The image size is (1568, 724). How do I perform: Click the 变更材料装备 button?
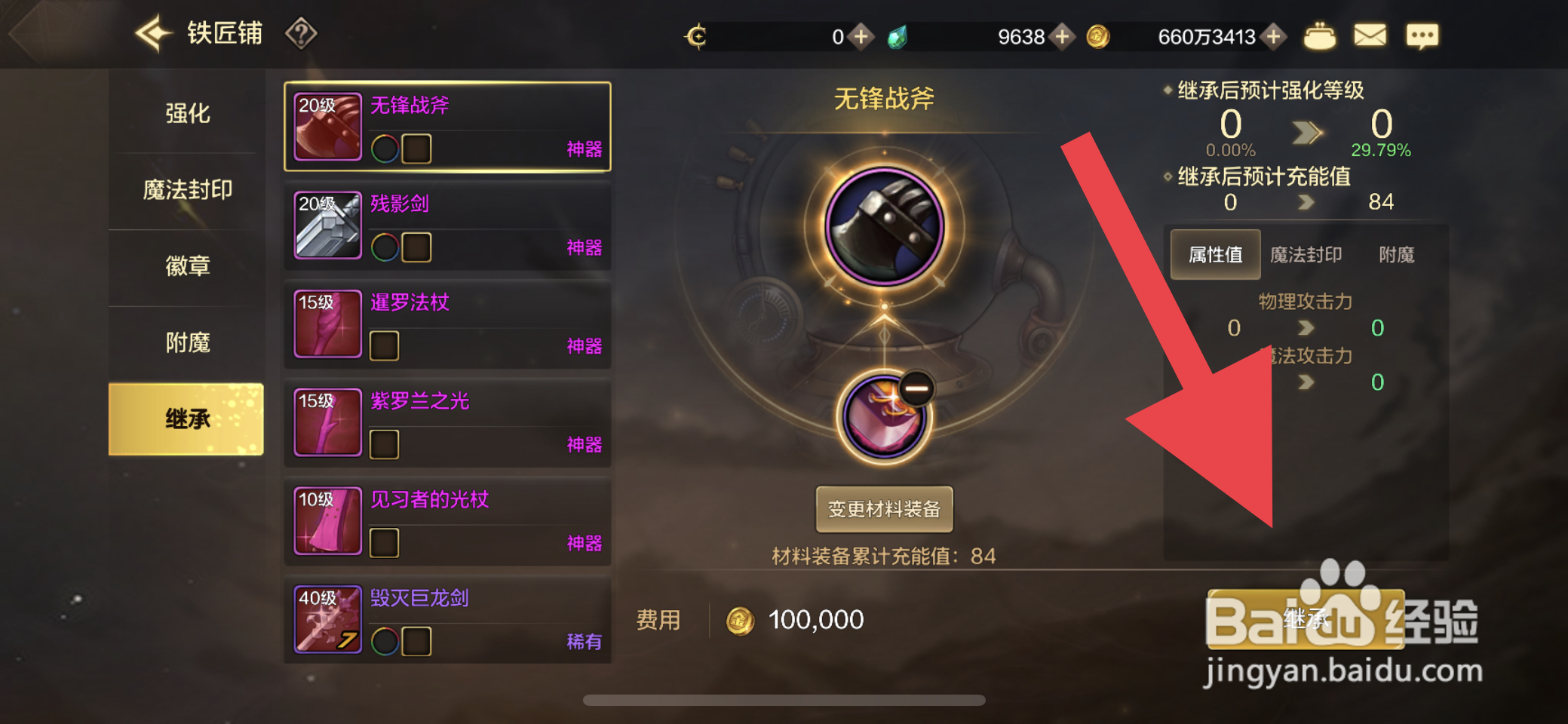[884, 509]
